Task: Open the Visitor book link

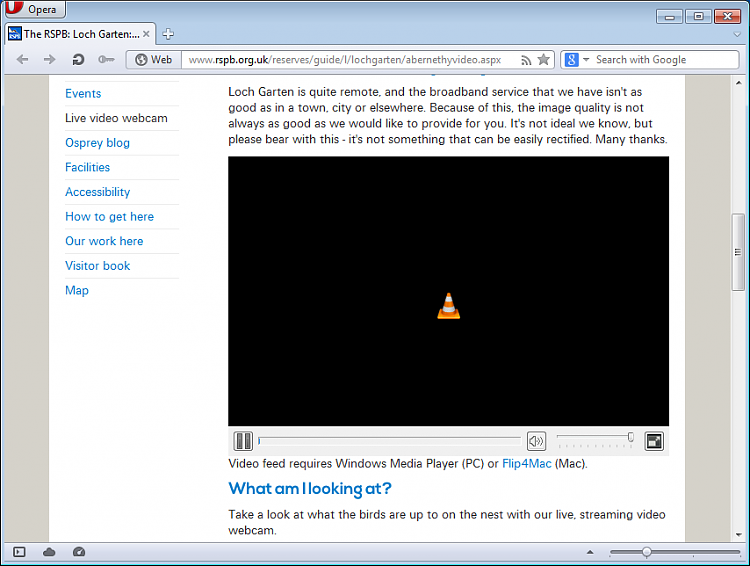Action: 98,266
